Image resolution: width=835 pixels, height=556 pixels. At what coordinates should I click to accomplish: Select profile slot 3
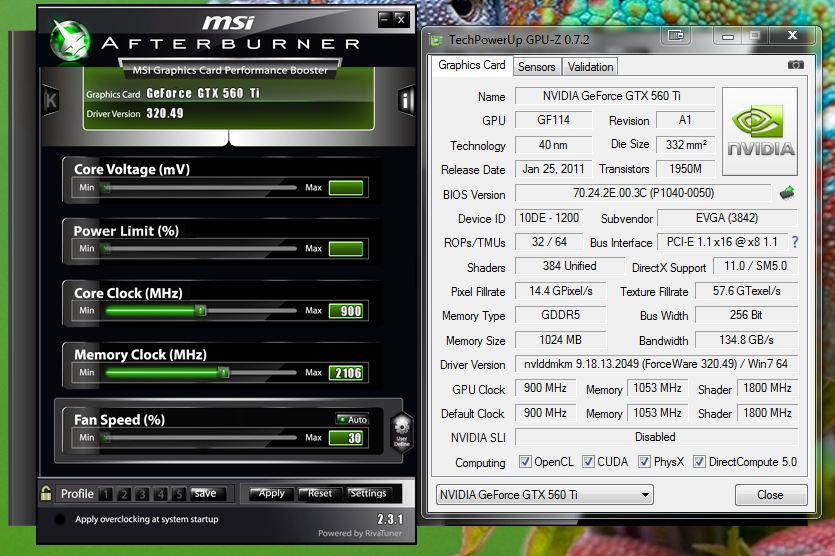[x=142, y=494]
